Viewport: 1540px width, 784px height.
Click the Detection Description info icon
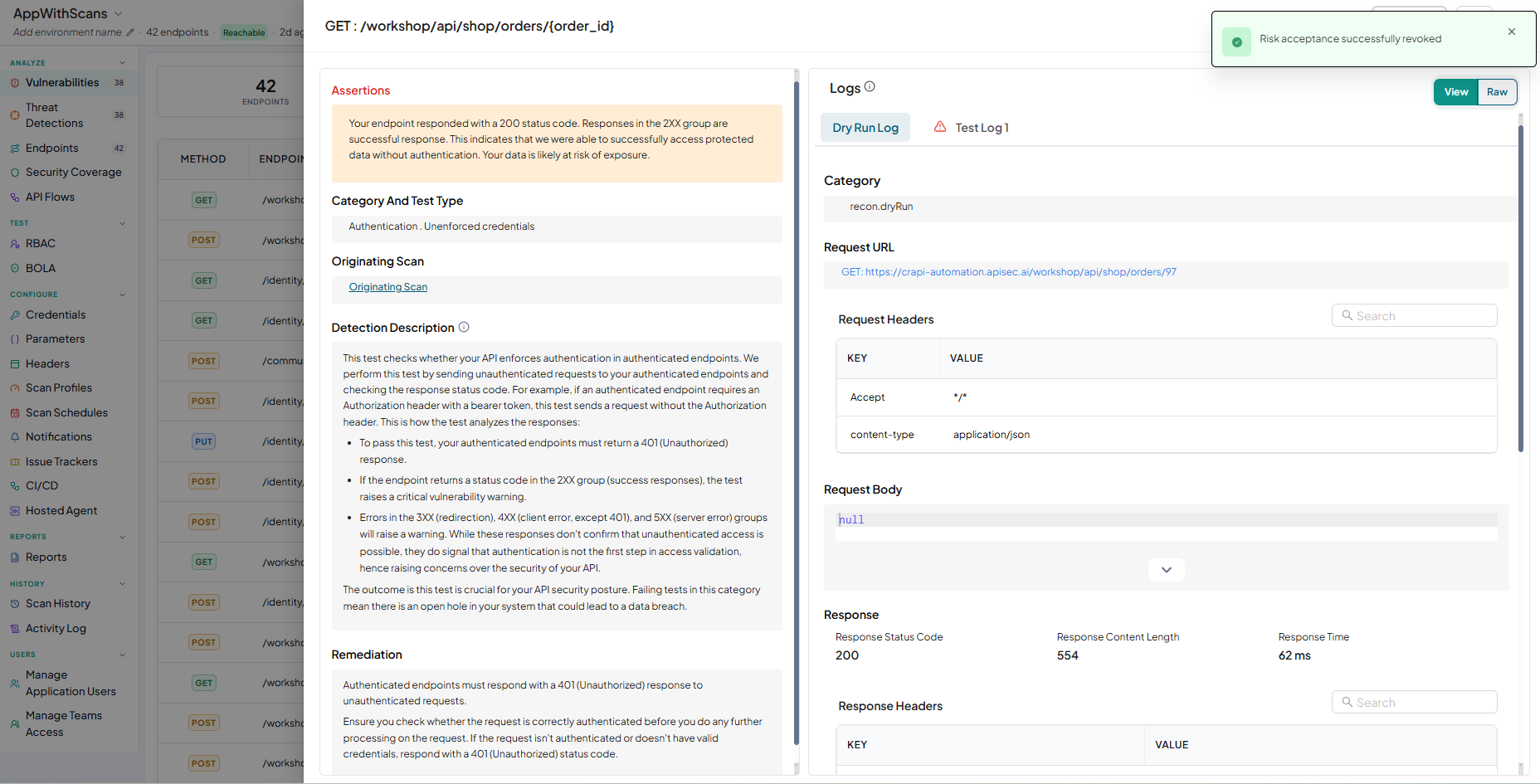[464, 327]
